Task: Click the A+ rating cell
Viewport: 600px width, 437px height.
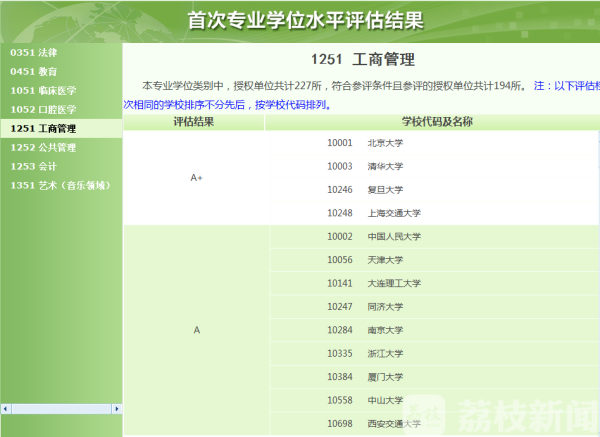Action: (x=197, y=178)
